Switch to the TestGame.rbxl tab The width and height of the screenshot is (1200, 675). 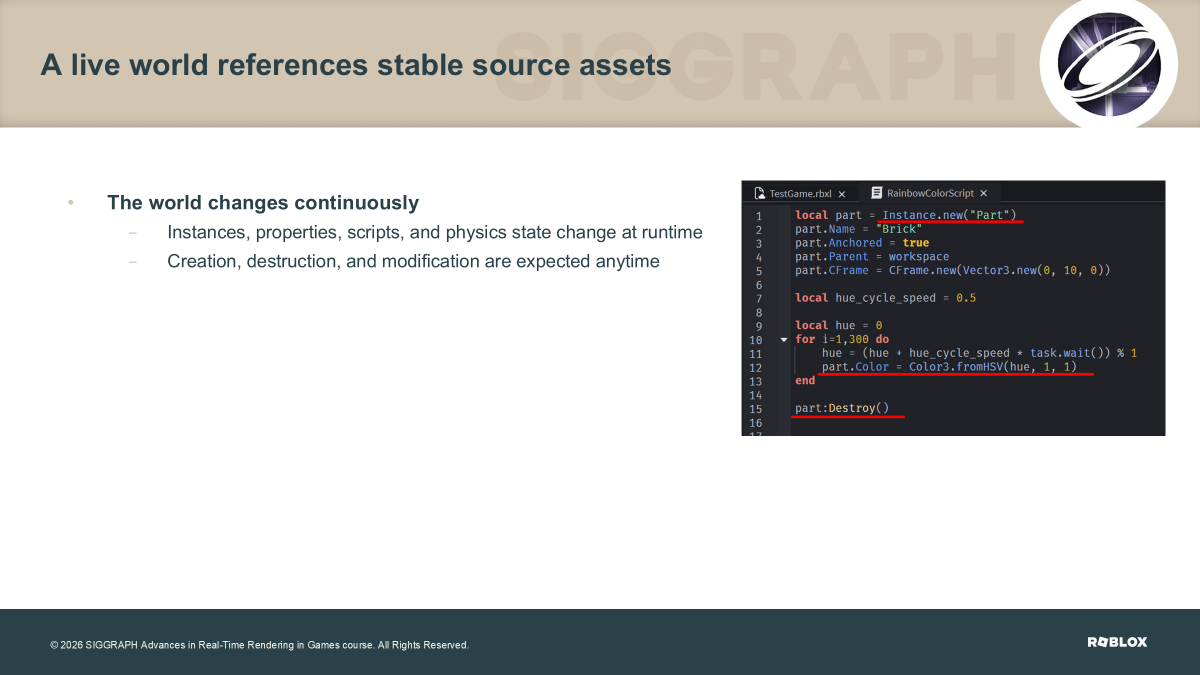click(800, 193)
